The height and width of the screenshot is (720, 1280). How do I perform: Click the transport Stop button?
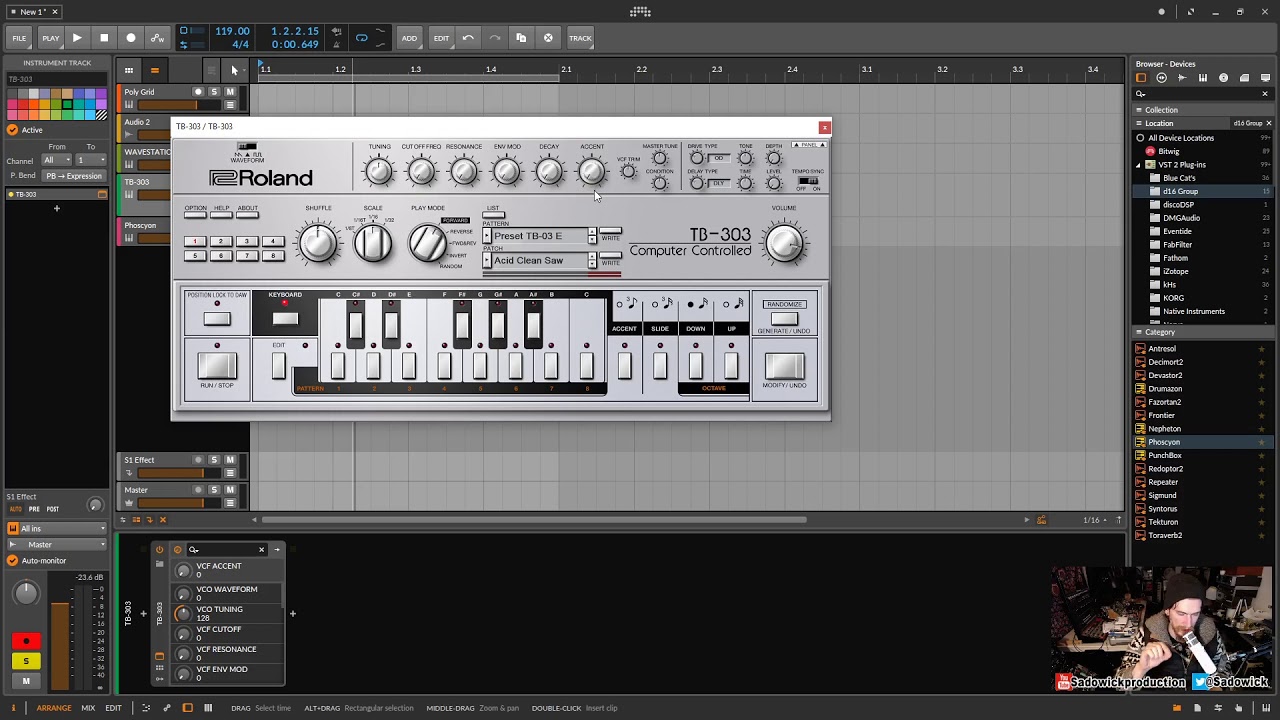click(104, 38)
